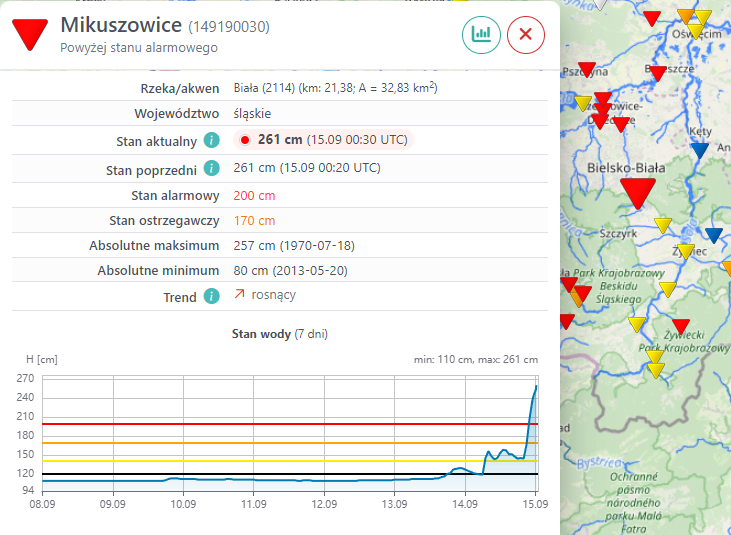Select the orange marker west of Beskidu Śląskiego

(x=577, y=300)
